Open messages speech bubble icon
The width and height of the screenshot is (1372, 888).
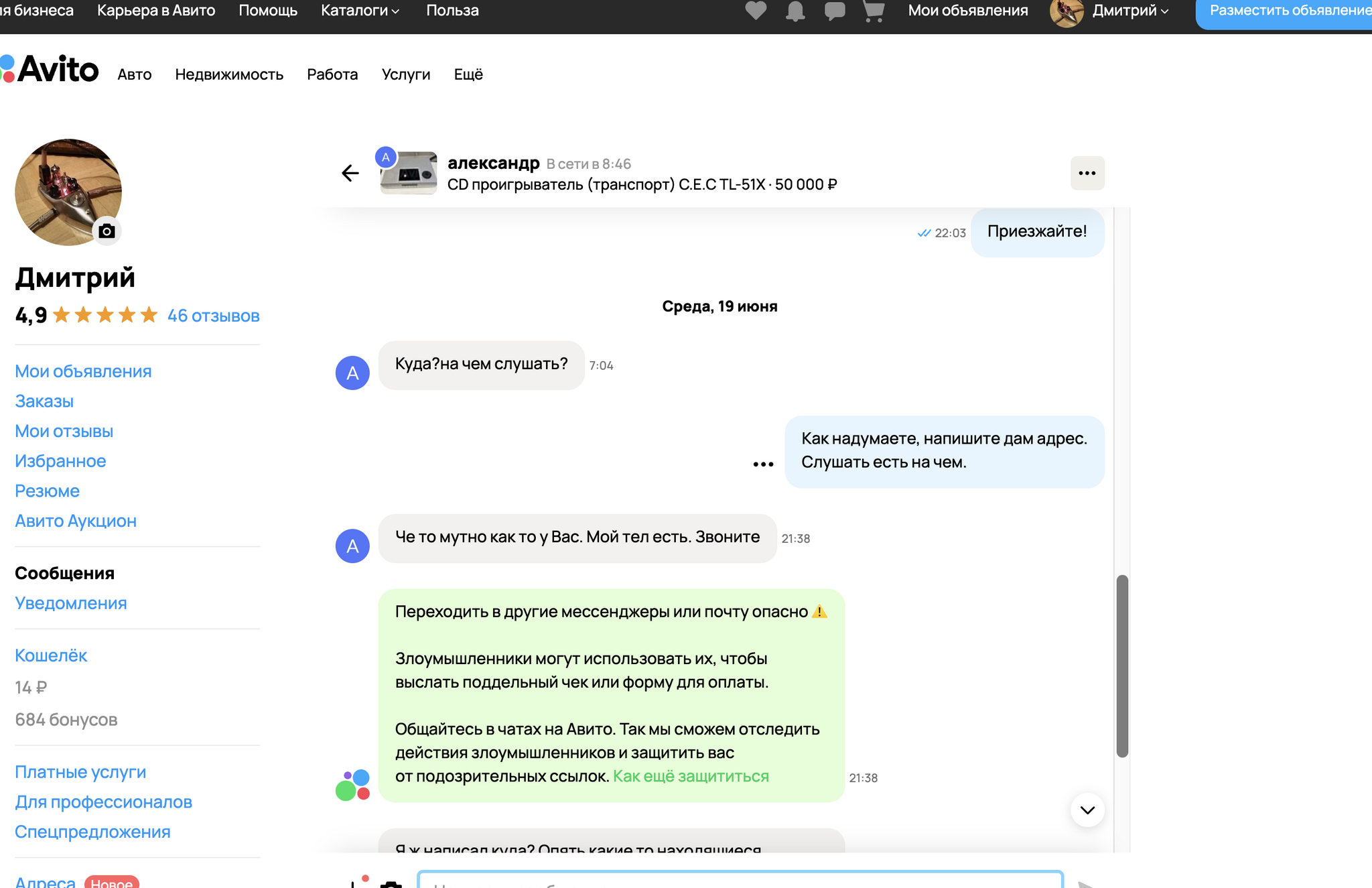tap(835, 11)
